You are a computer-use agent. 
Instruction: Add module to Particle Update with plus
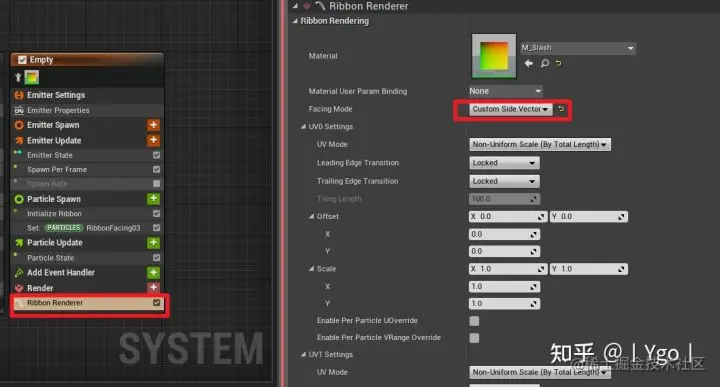tap(153, 242)
